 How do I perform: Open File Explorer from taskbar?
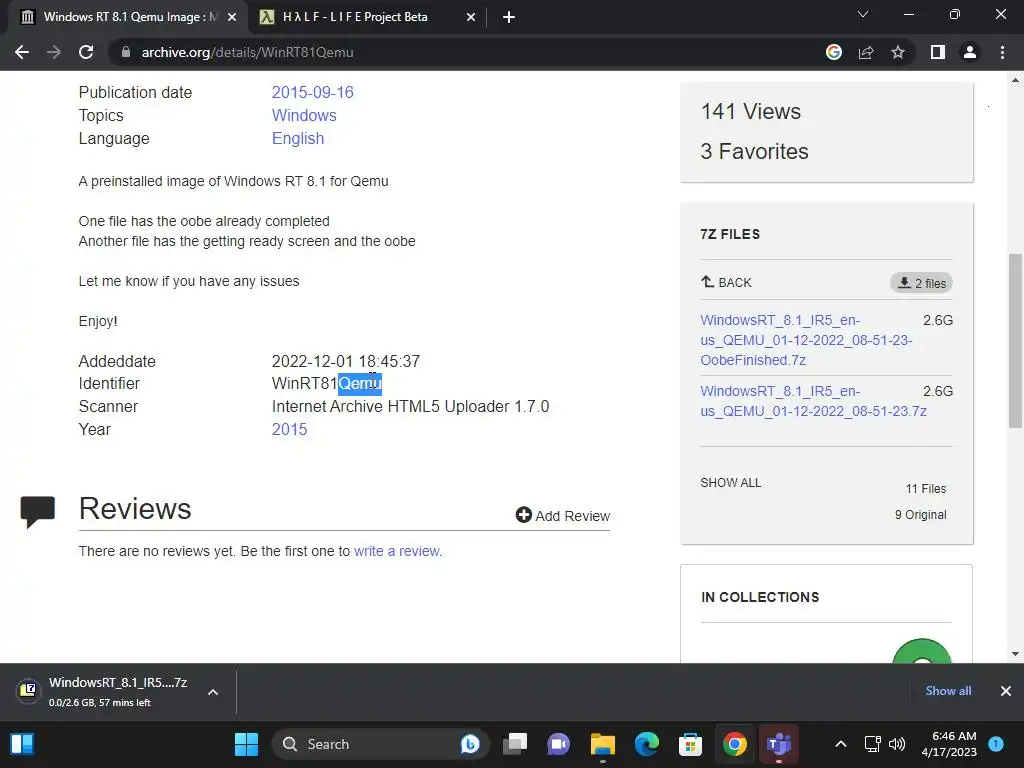[602, 744]
